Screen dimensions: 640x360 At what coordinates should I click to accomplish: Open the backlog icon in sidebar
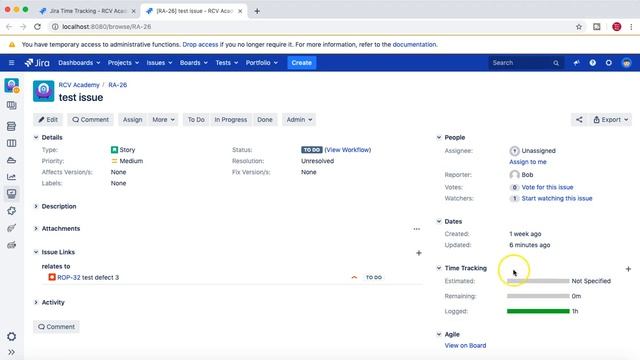(x=11, y=126)
